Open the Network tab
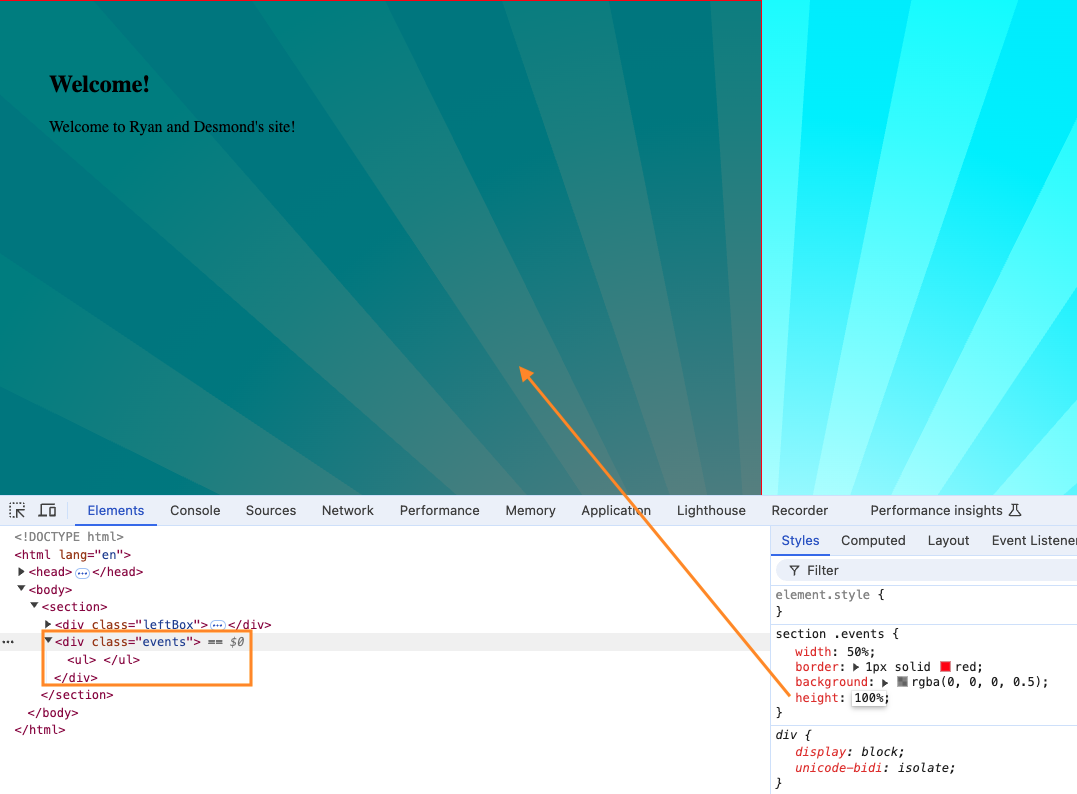 point(348,510)
